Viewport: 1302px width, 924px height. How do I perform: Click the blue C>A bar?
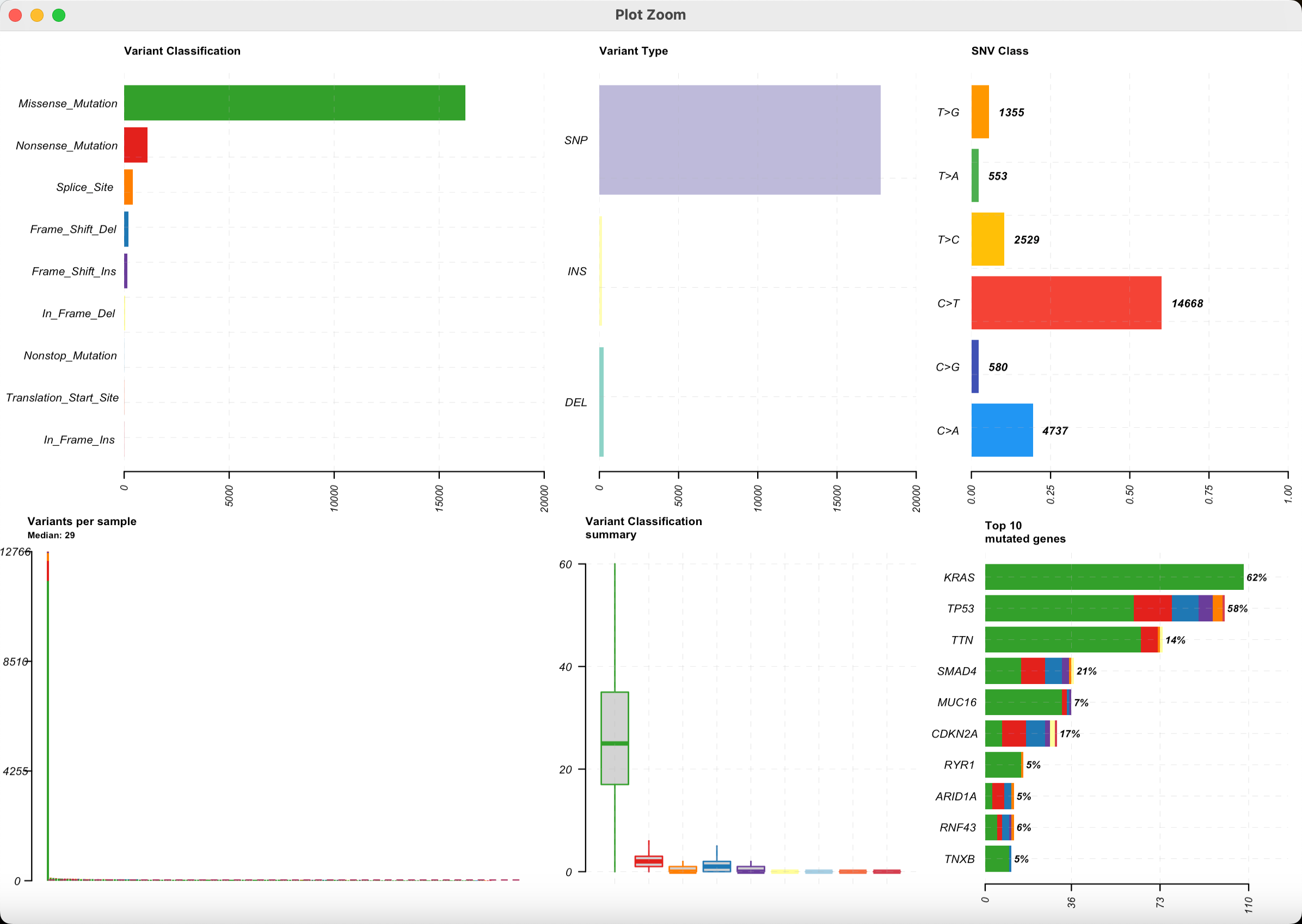[1002, 430]
